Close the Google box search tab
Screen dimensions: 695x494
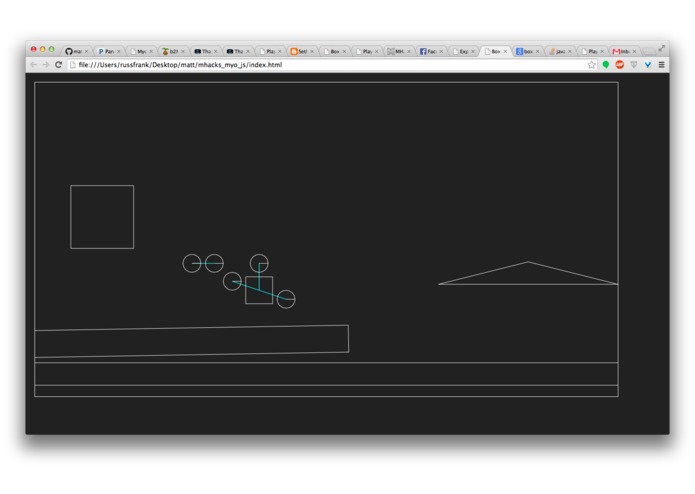538,51
